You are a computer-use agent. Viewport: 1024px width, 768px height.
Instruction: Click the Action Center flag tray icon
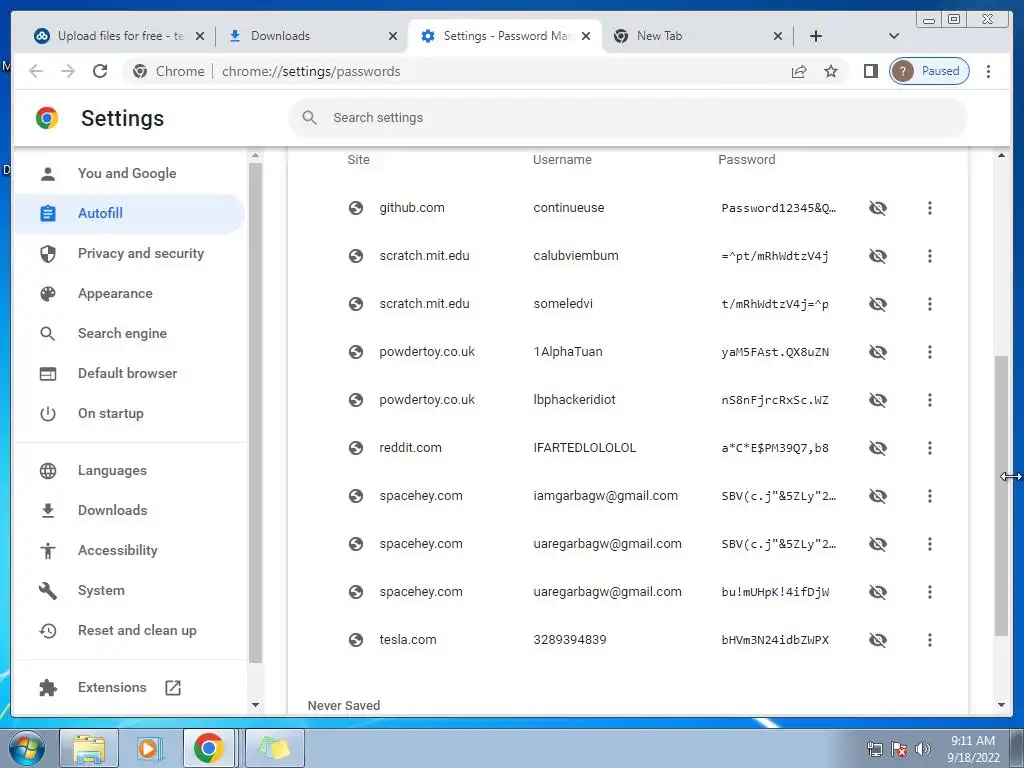coord(899,749)
